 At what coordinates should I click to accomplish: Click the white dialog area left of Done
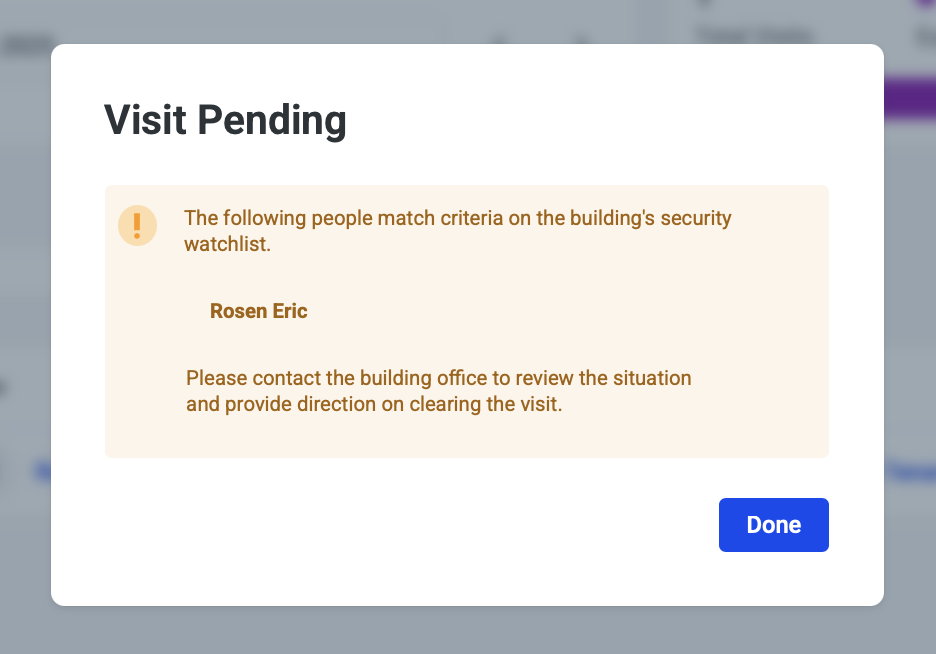pyautogui.click(x=400, y=525)
